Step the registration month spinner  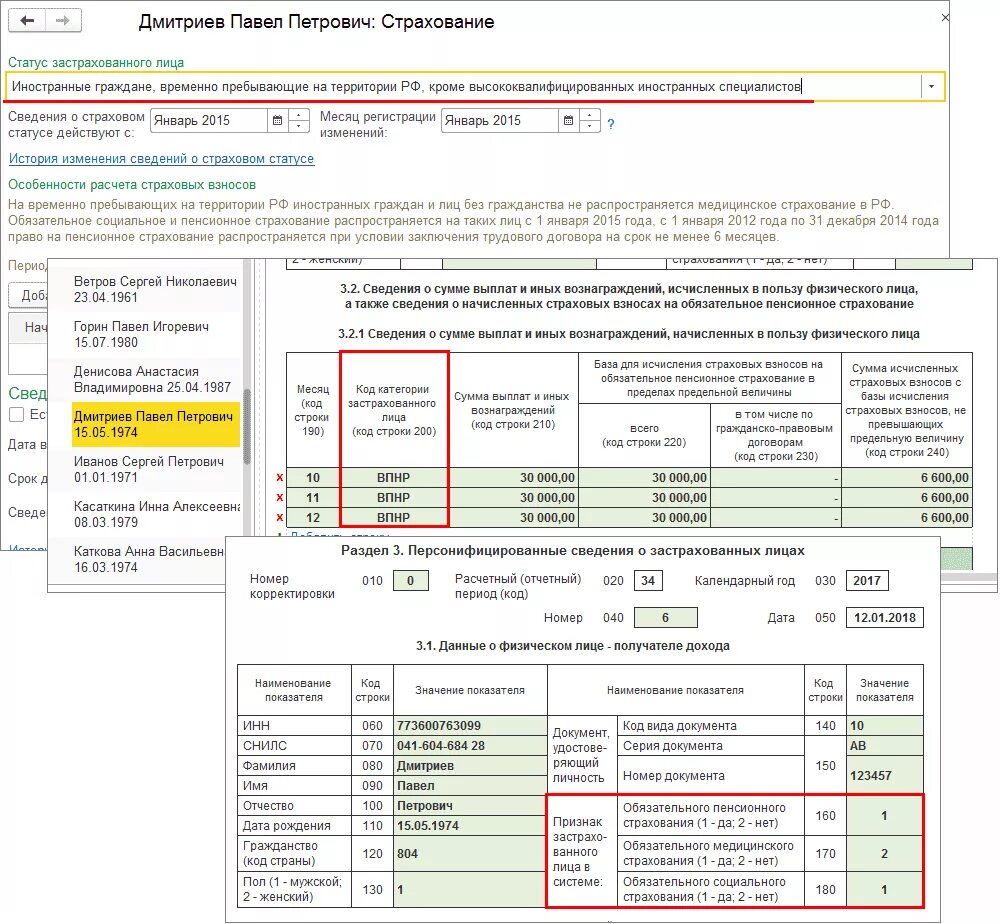point(590,121)
